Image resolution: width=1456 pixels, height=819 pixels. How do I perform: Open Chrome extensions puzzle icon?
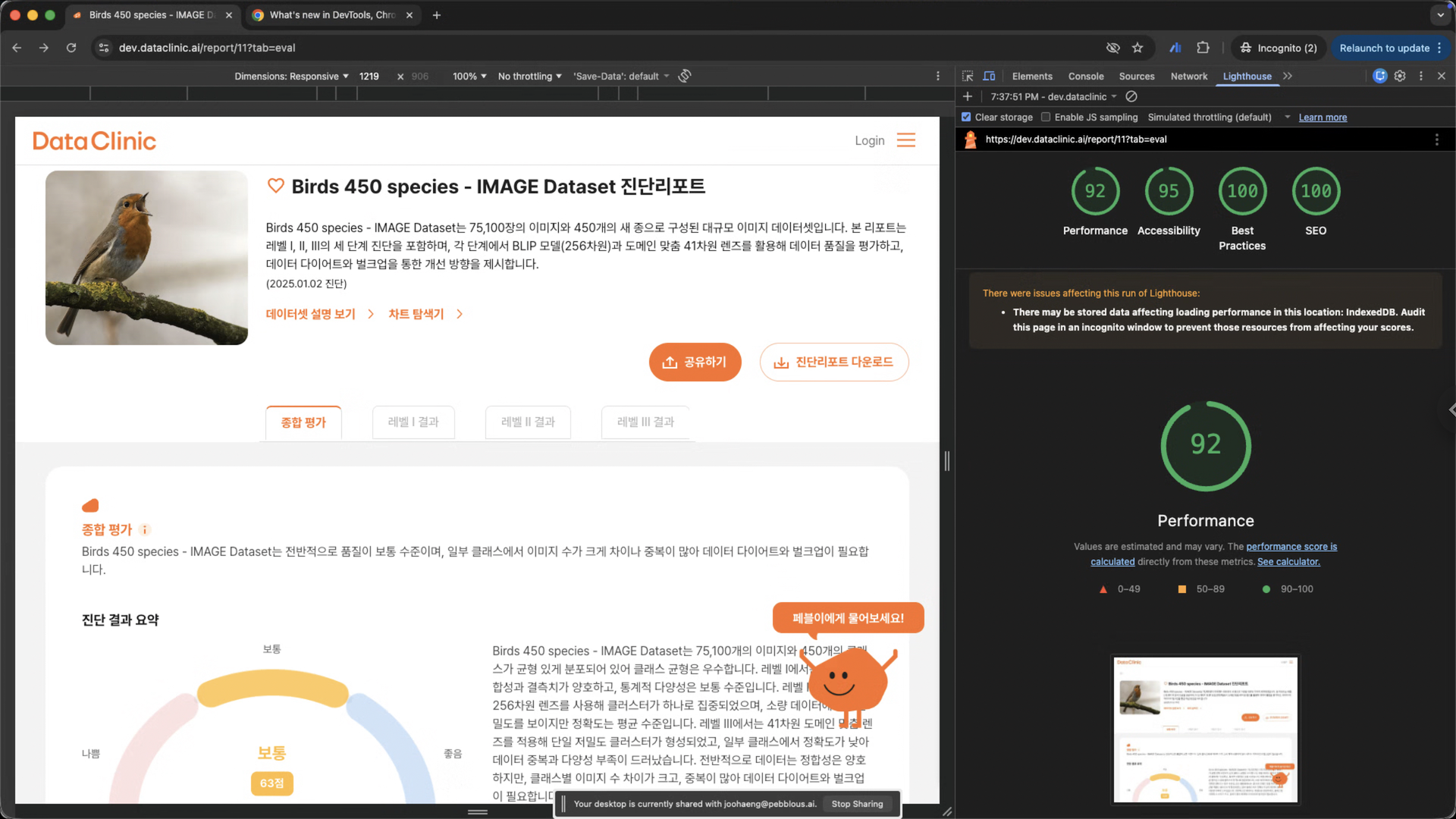1203,47
